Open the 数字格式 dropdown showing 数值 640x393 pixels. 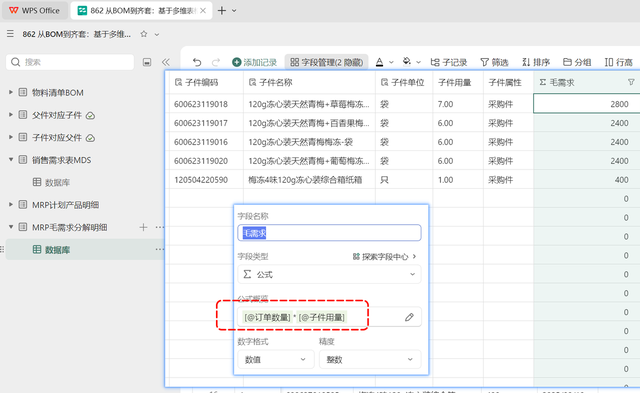tap(276, 360)
